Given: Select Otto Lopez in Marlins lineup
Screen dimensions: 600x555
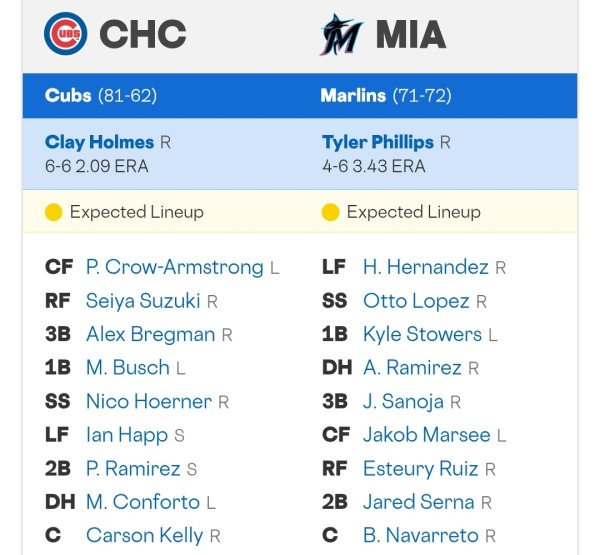Looking at the screenshot, I should point(416,301).
